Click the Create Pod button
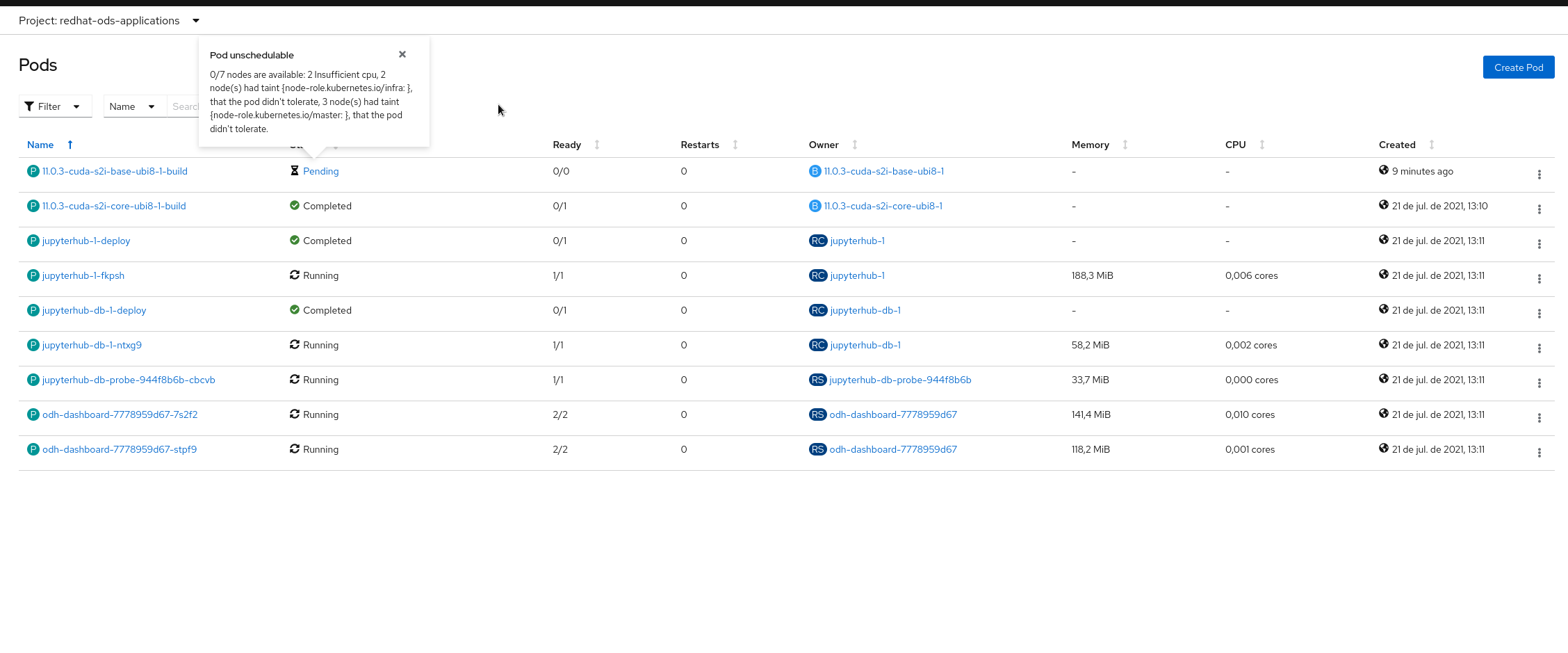This screenshot has width=1568, height=653. click(1518, 67)
